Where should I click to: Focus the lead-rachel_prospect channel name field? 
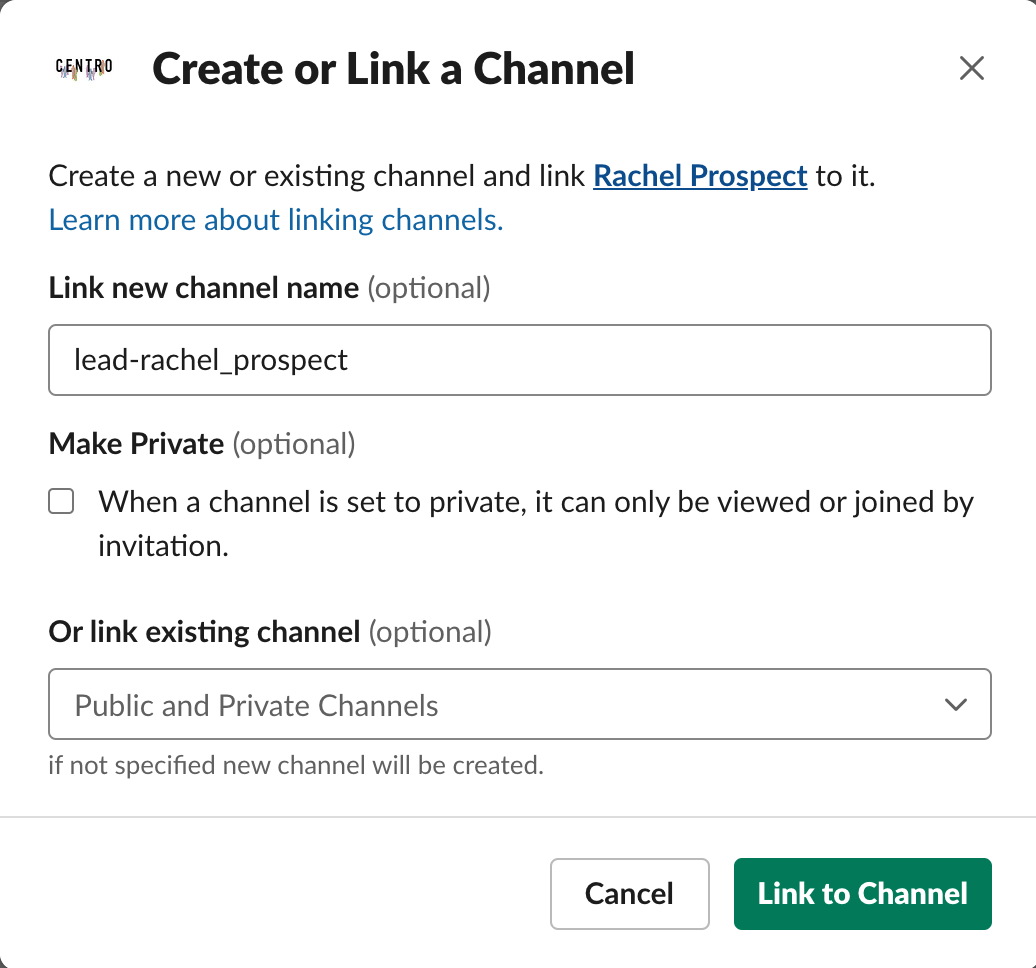point(519,360)
